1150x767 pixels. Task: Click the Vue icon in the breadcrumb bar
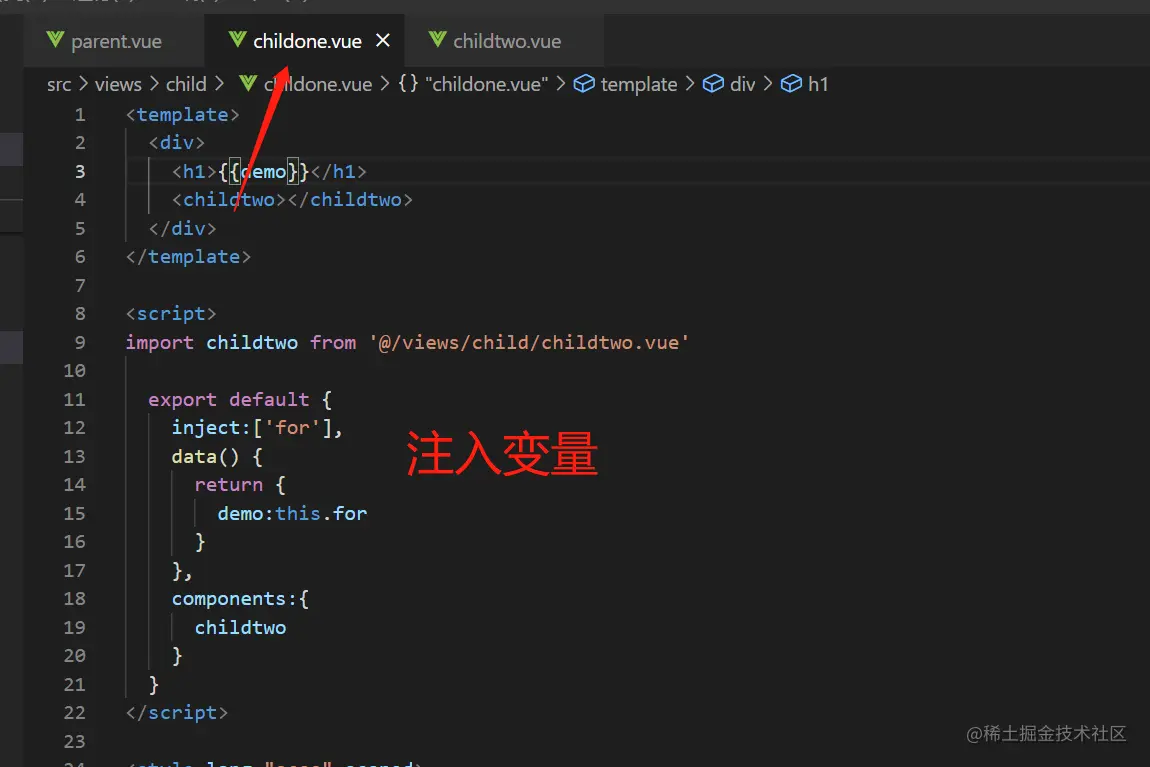tap(248, 84)
